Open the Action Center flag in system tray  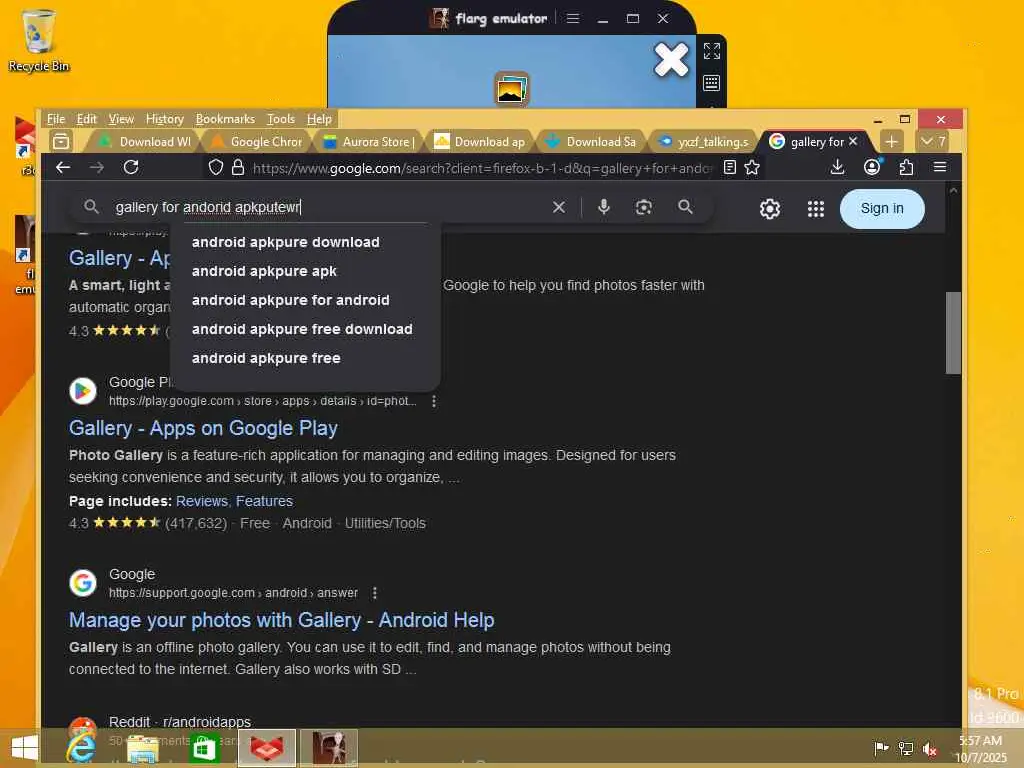[x=881, y=748]
